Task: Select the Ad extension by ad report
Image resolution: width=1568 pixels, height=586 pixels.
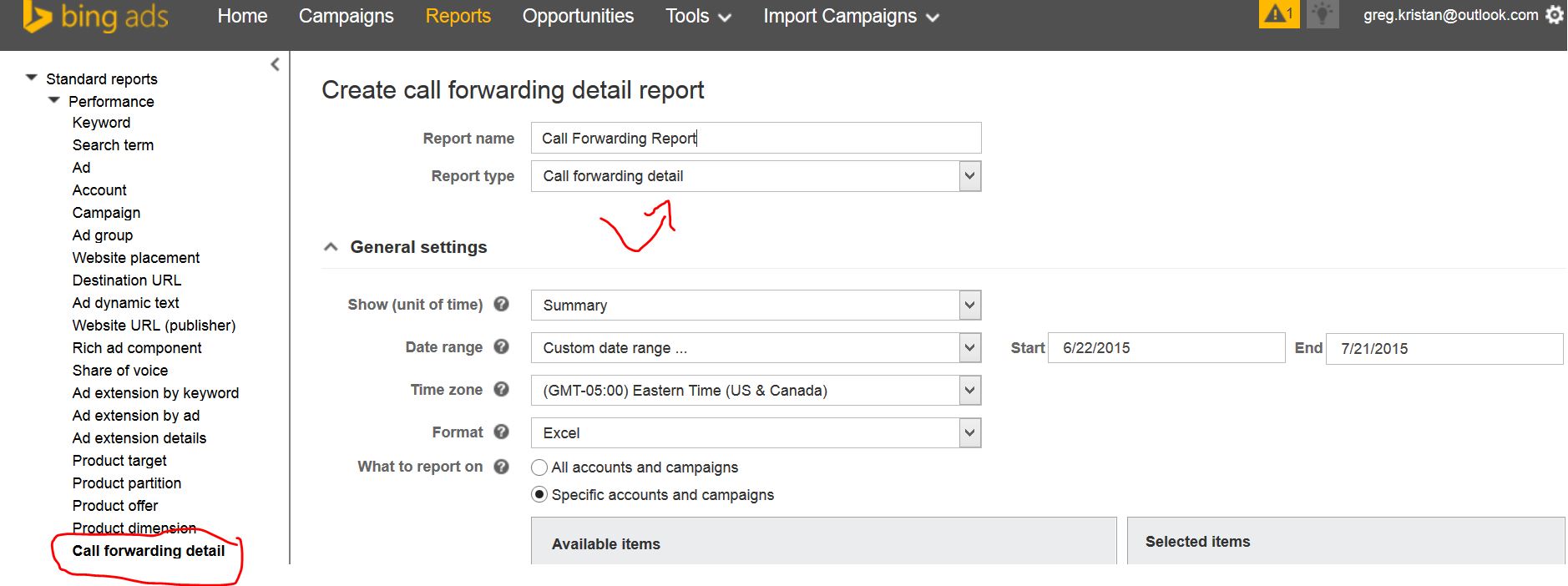Action: pyautogui.click(x=136, y=416)
